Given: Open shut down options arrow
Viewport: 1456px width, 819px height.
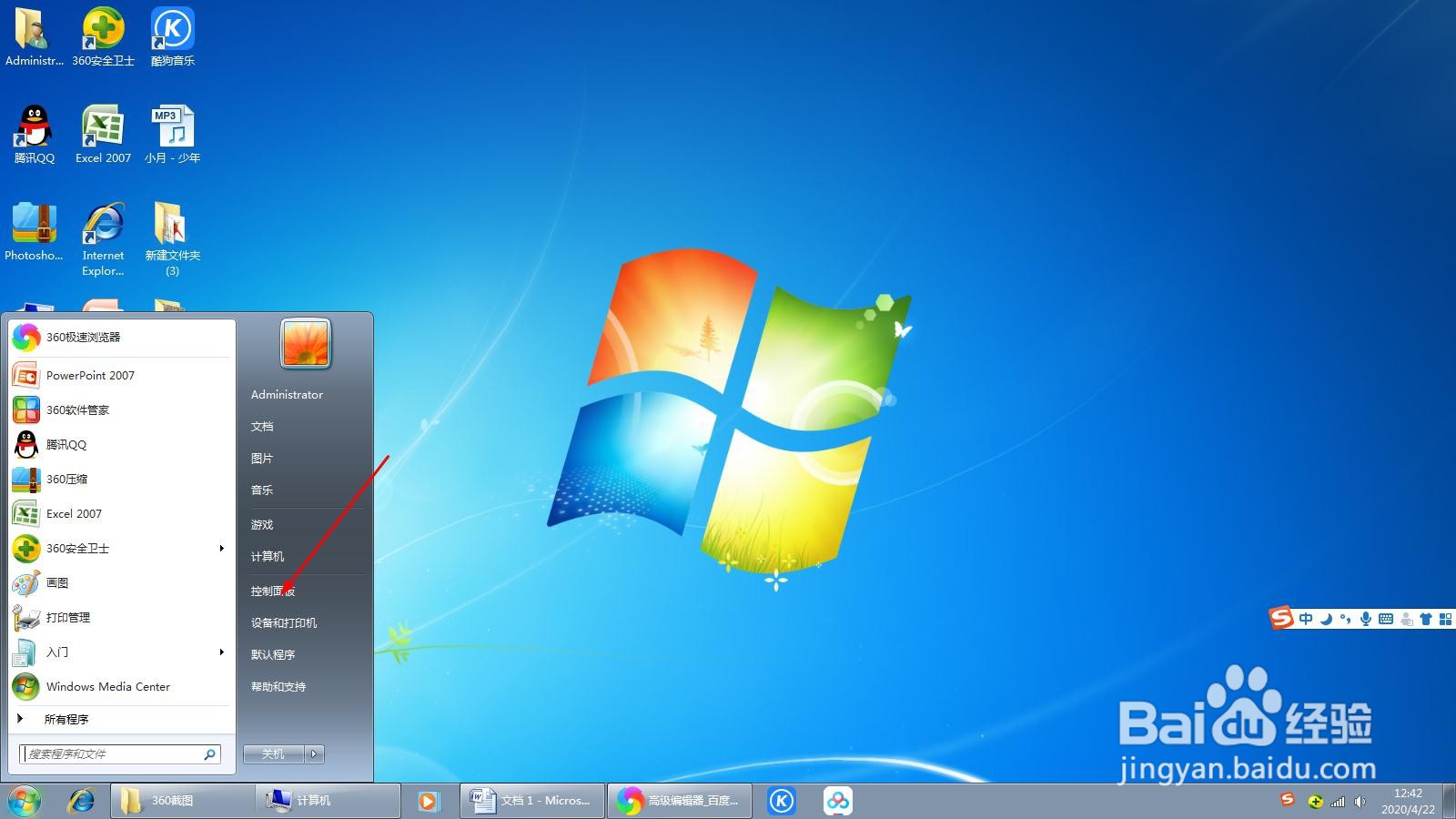Looking at the screenshot, I should (x=315, y=753).
